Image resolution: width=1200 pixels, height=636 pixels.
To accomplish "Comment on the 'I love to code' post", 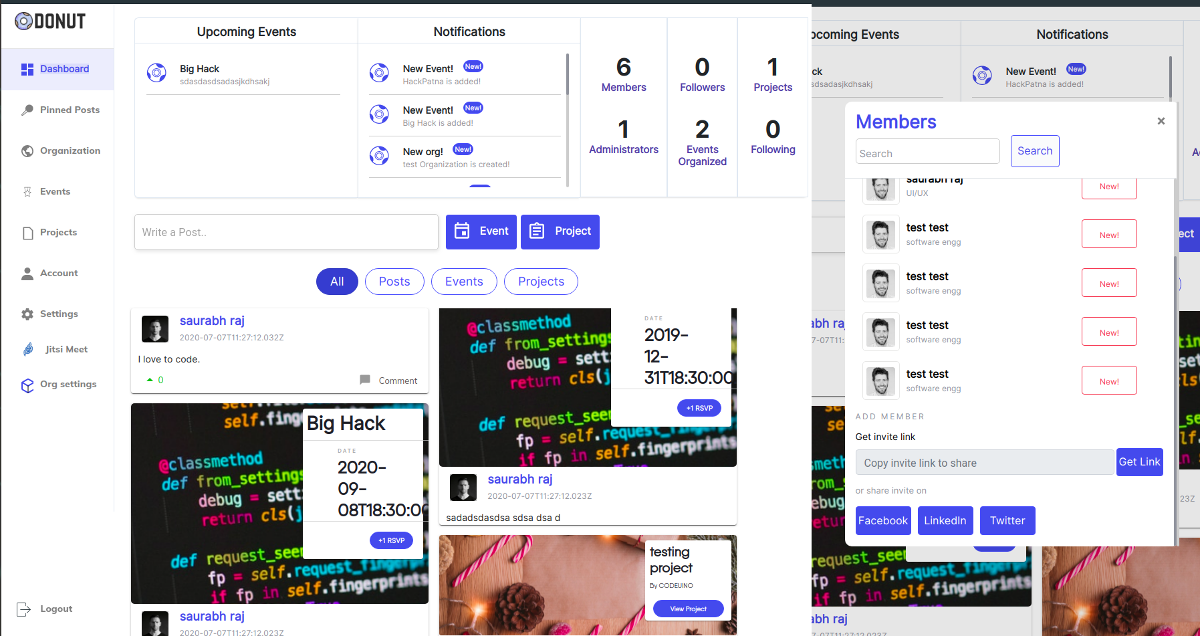I will [x=389, y=380].
